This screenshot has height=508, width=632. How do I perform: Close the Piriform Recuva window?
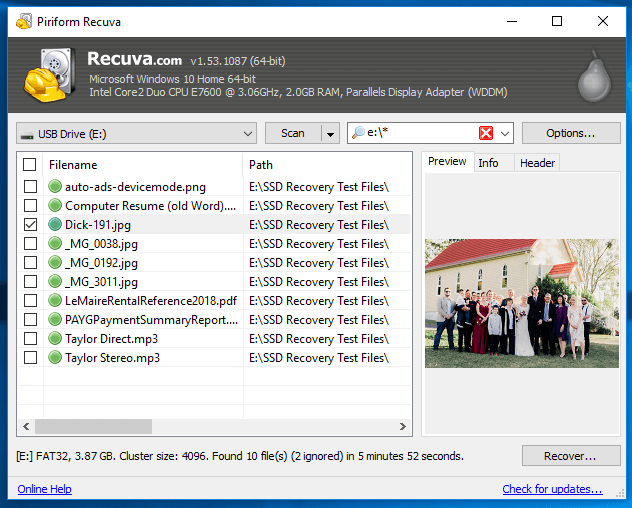click(603, 21)
